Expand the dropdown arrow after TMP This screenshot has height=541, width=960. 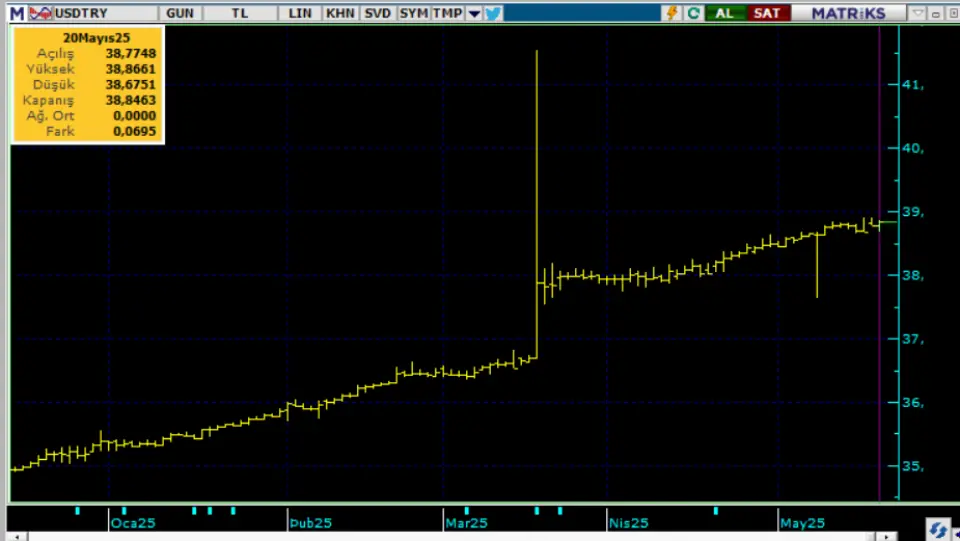474,13
